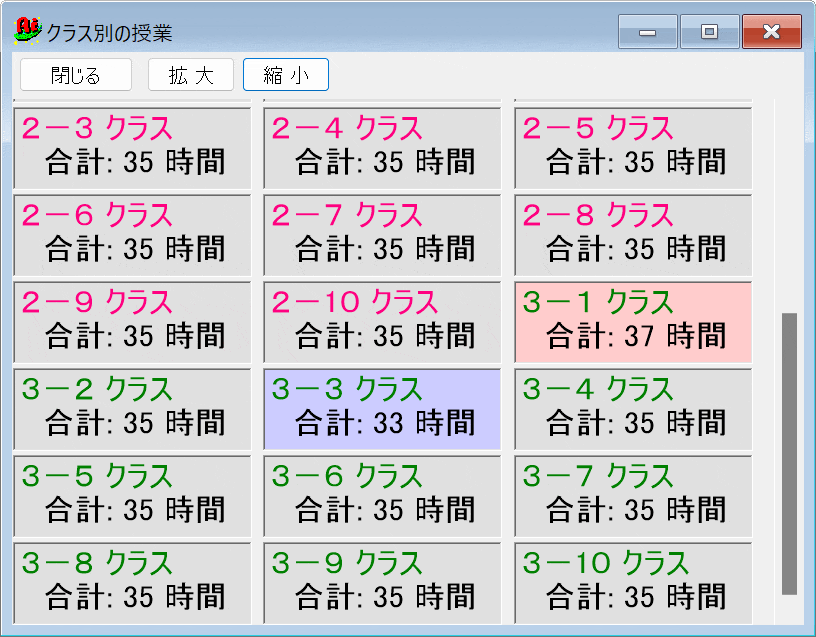Screen dimensions: 816x637
Task: Open the 3－7 クラス schedule panel
Action: [x=631, y=494]
